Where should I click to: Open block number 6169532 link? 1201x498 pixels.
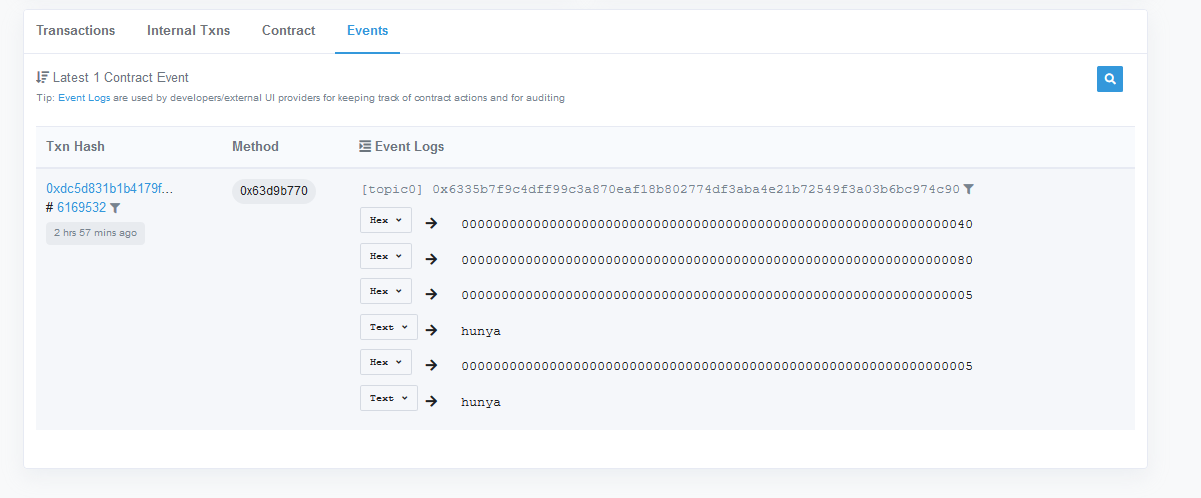(x=81, y=208)
